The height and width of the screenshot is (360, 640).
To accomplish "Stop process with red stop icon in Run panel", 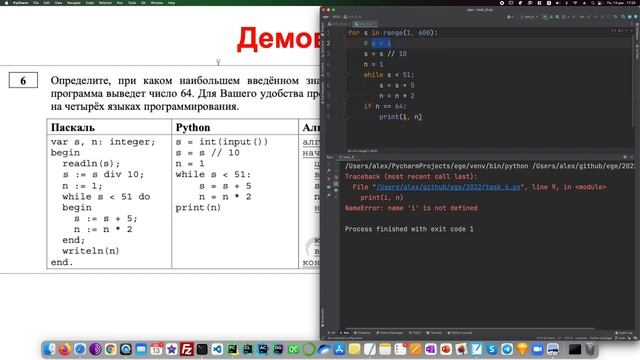I will click(329, 179).
